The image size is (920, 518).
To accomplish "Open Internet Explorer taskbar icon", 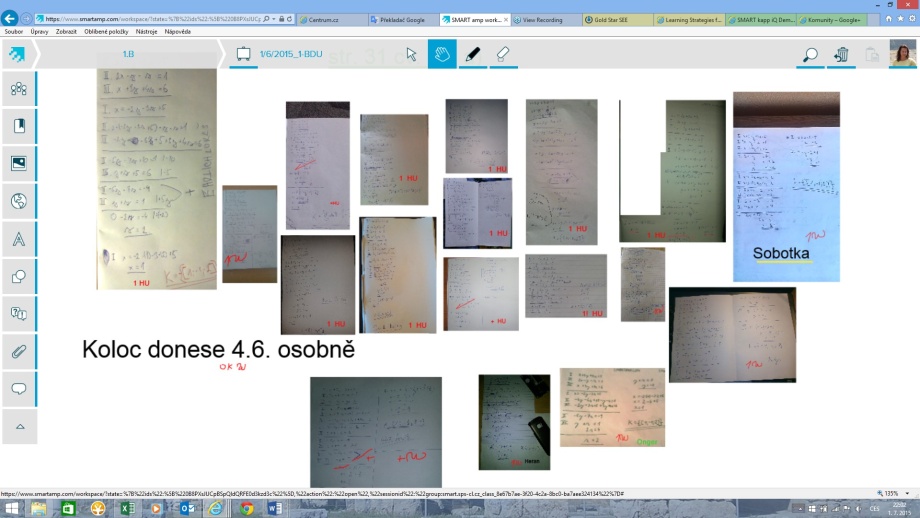I will 216,508.
